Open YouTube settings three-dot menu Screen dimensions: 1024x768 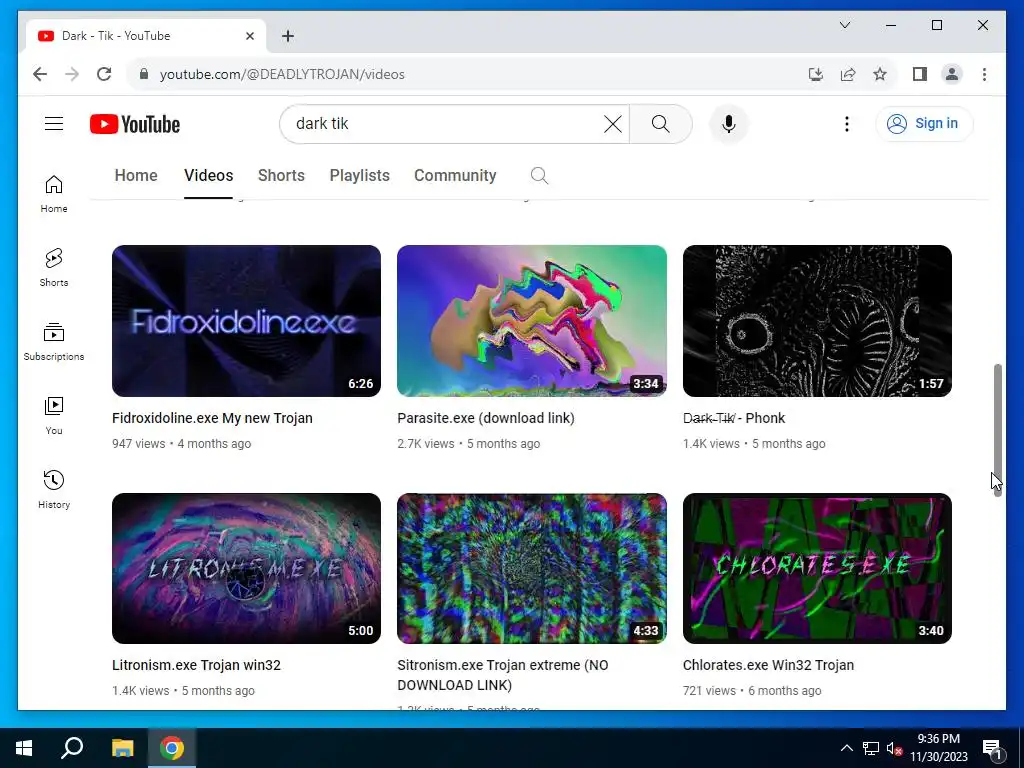tap(846, 123)
